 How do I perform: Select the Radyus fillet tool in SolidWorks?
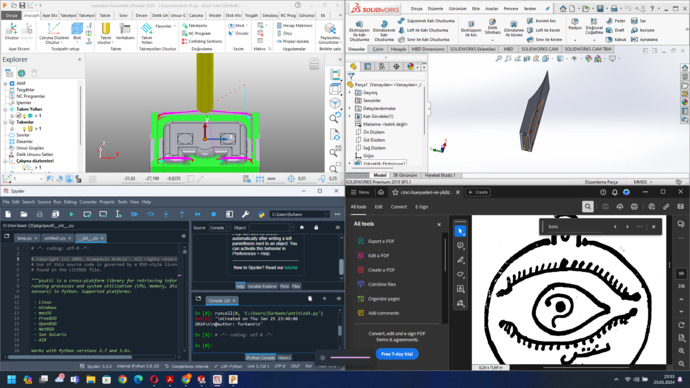coord(575,24)
